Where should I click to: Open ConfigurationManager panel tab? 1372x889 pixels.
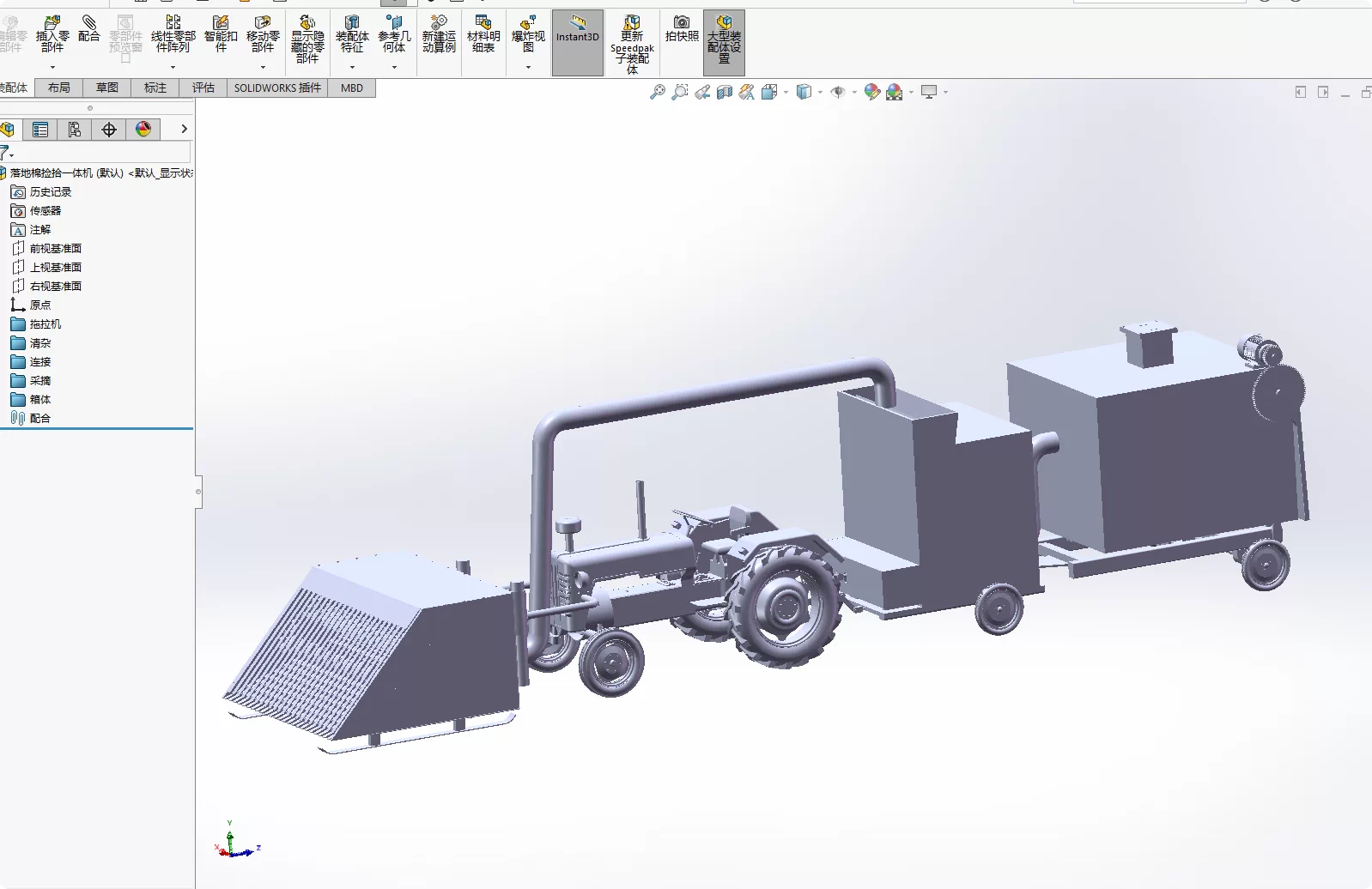75,129
